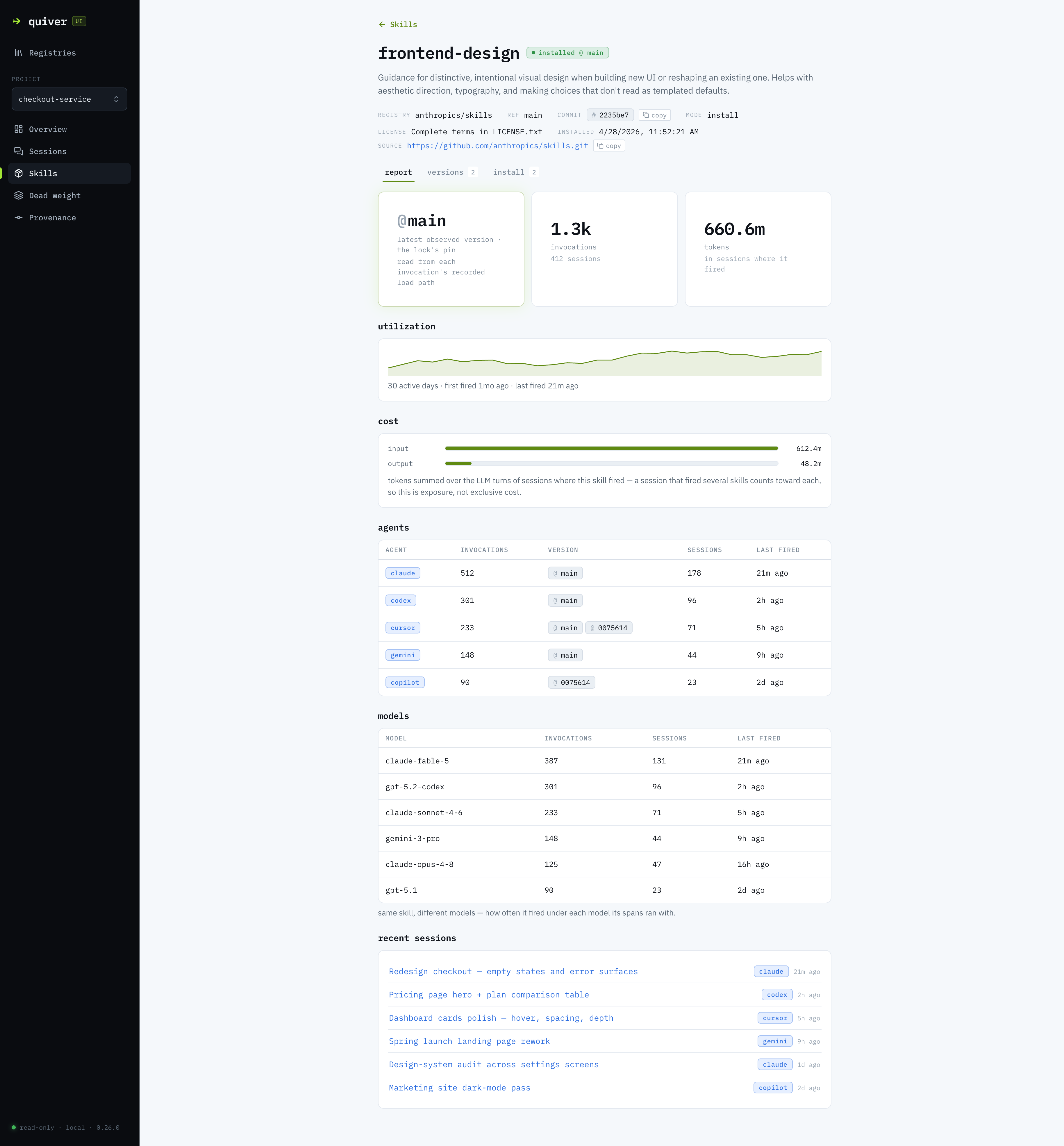
Task: Click the copilot tag in recent sessions
Action: pos(773,1088)
